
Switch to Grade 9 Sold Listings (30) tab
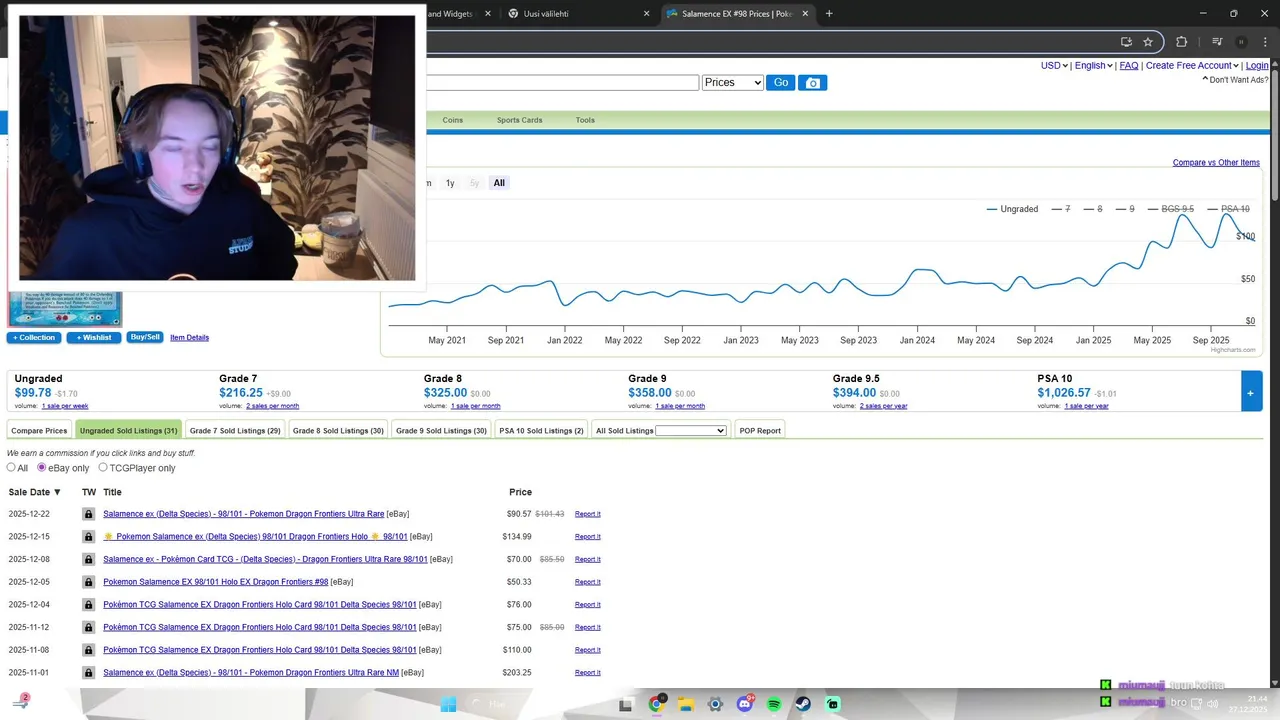(x=441, y=431)
